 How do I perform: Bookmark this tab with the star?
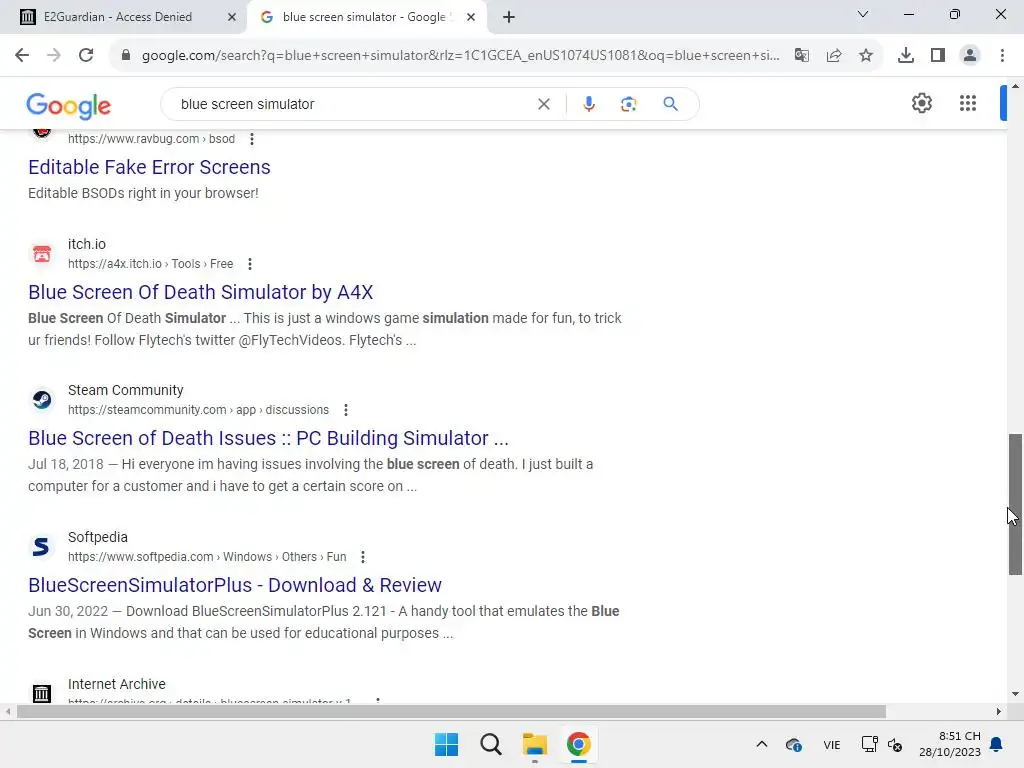(x=866, y=56)
